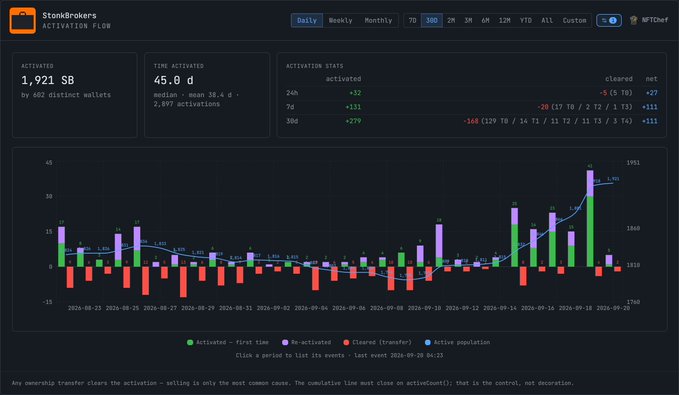Click the +131 activated value in 7d row
679x395 pixels.
coord(353,107)
